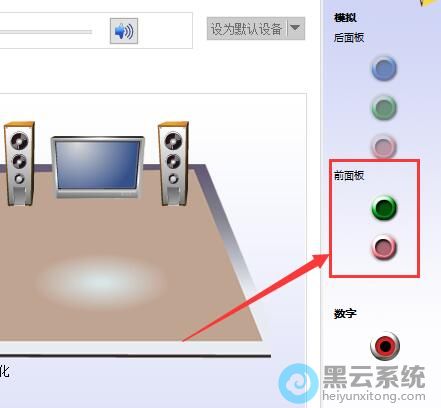Select the blue rear panel jack
This screenshot has height=408, width=441.
pyautogui.click(x=384, y=68)
